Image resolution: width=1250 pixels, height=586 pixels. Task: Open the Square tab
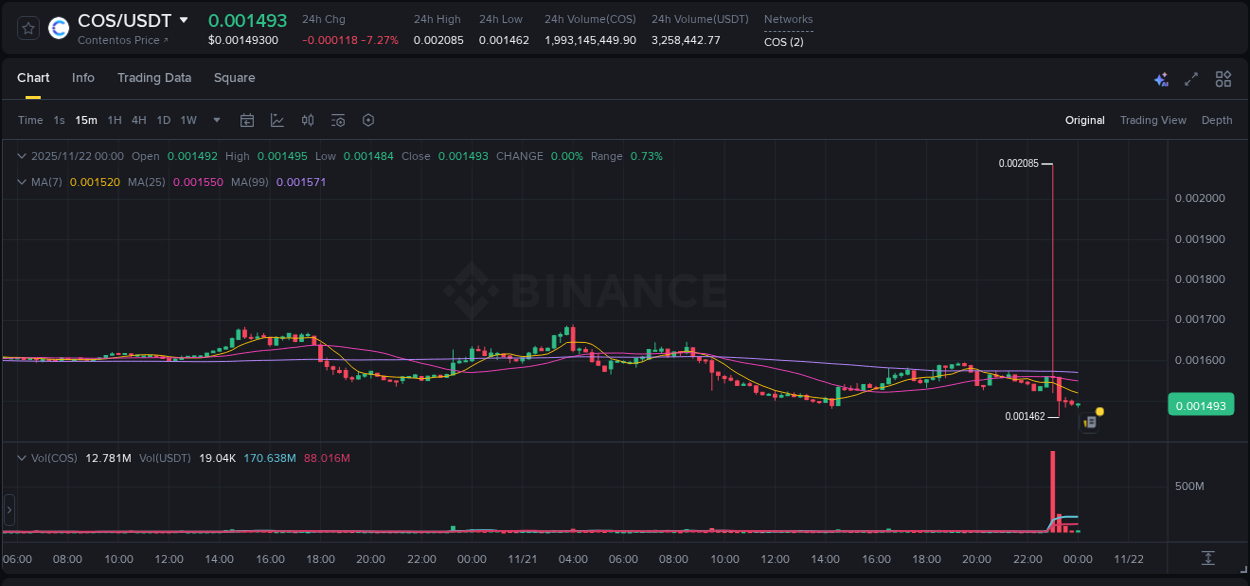click(x=234, y=78)
